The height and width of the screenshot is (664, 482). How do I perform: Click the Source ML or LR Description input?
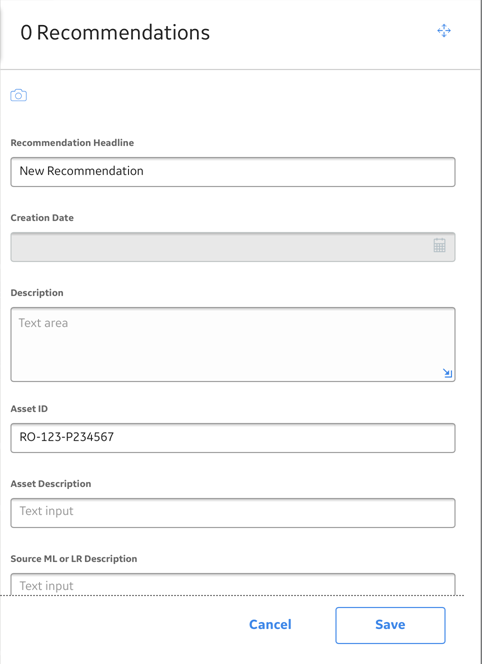(x=233, y=584)
